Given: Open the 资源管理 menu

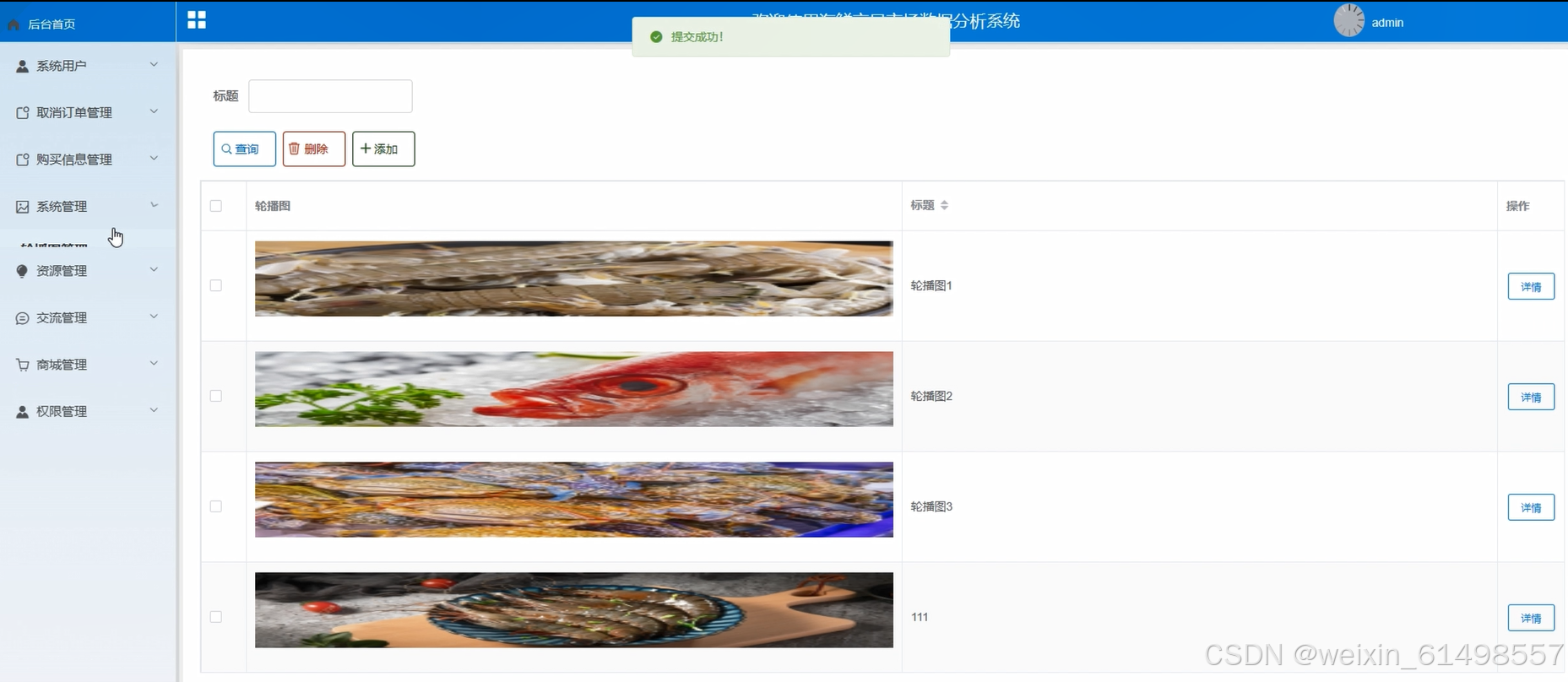Looking at the screenshot, I should [88, 271].
